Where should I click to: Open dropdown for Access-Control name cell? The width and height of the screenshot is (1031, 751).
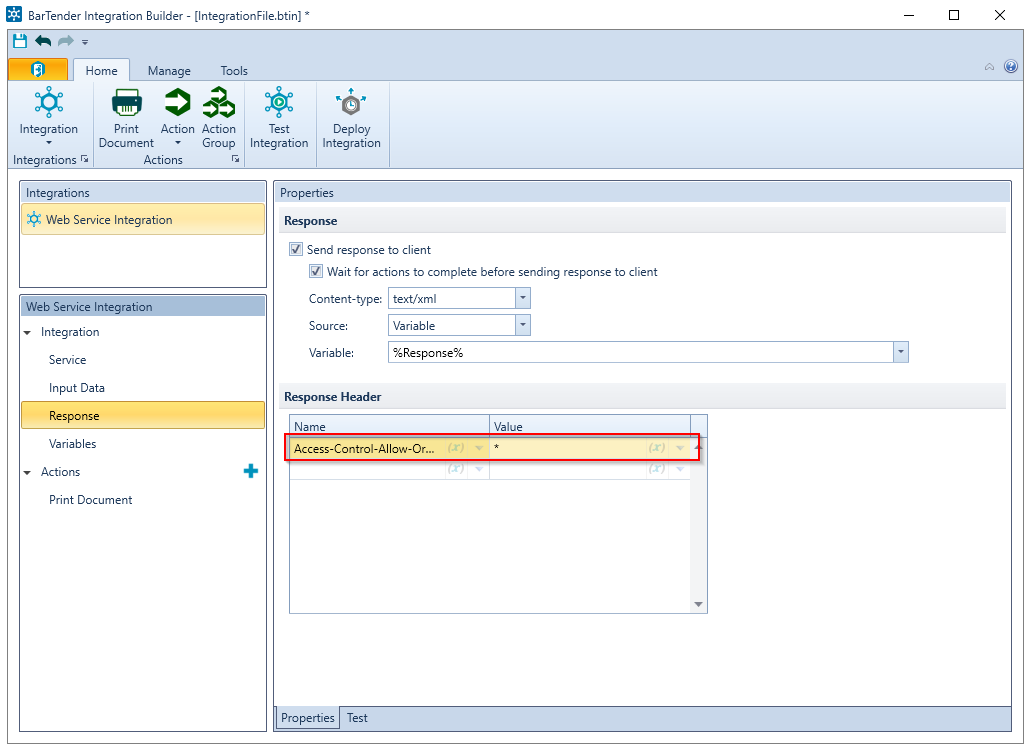coord(479,448)
